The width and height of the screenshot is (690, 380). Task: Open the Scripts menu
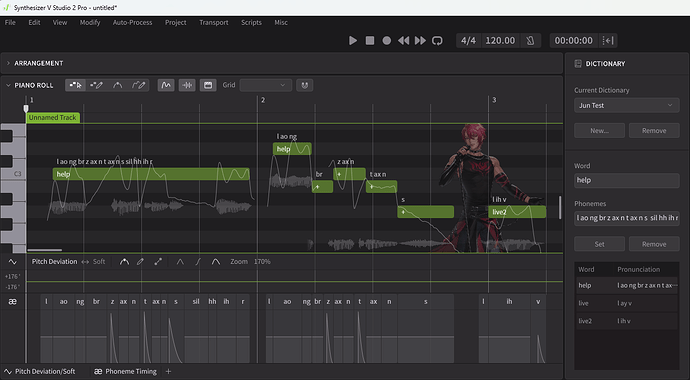click(x=251, y=22)
